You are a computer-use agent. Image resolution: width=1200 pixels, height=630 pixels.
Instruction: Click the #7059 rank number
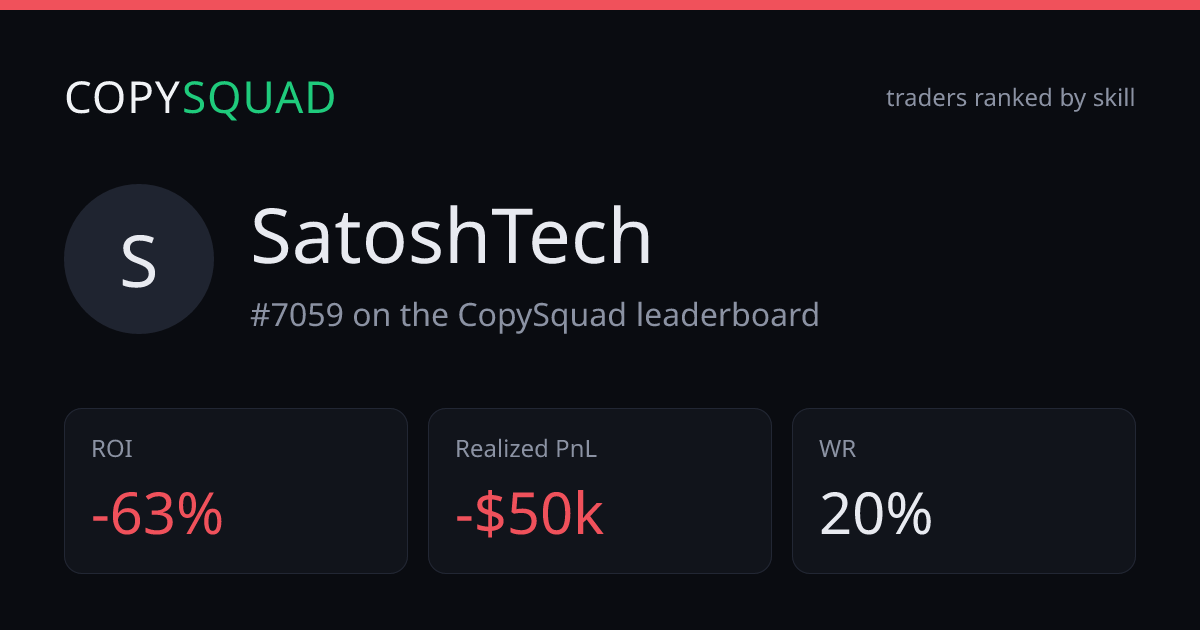(x=297, y=315)
